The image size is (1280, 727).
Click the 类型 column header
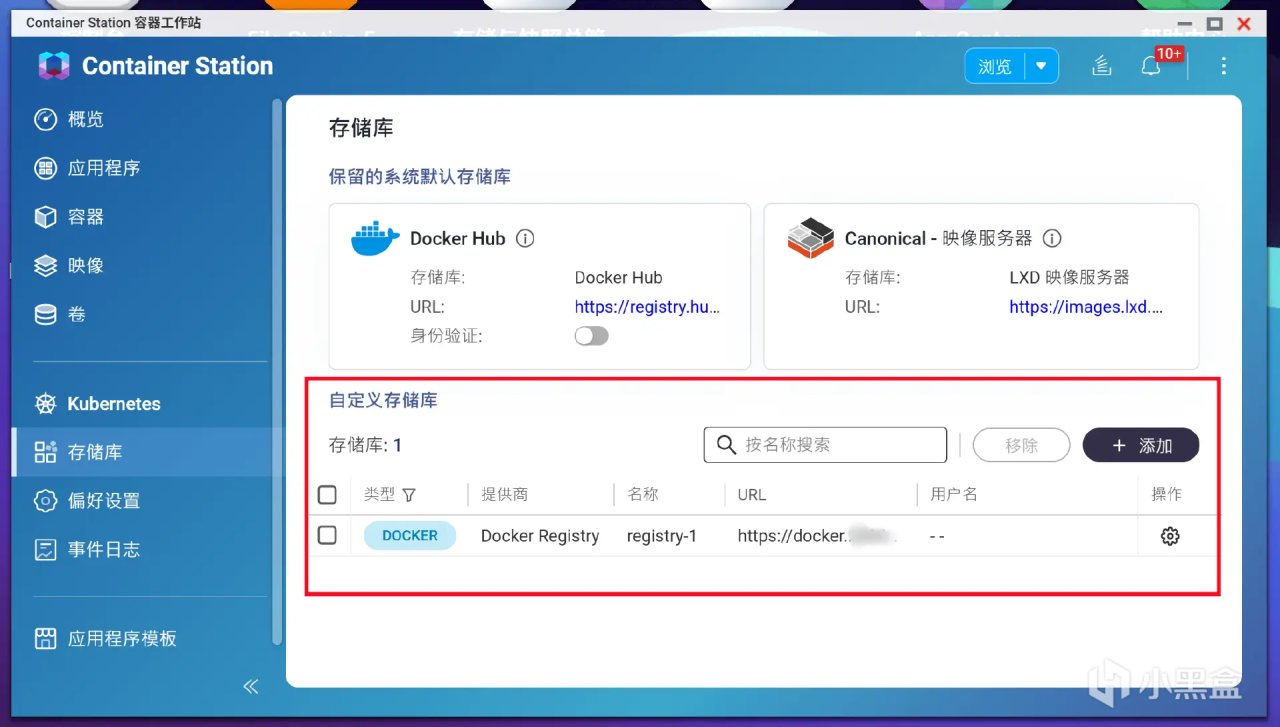pyautogui.click(x=379, y=494)
